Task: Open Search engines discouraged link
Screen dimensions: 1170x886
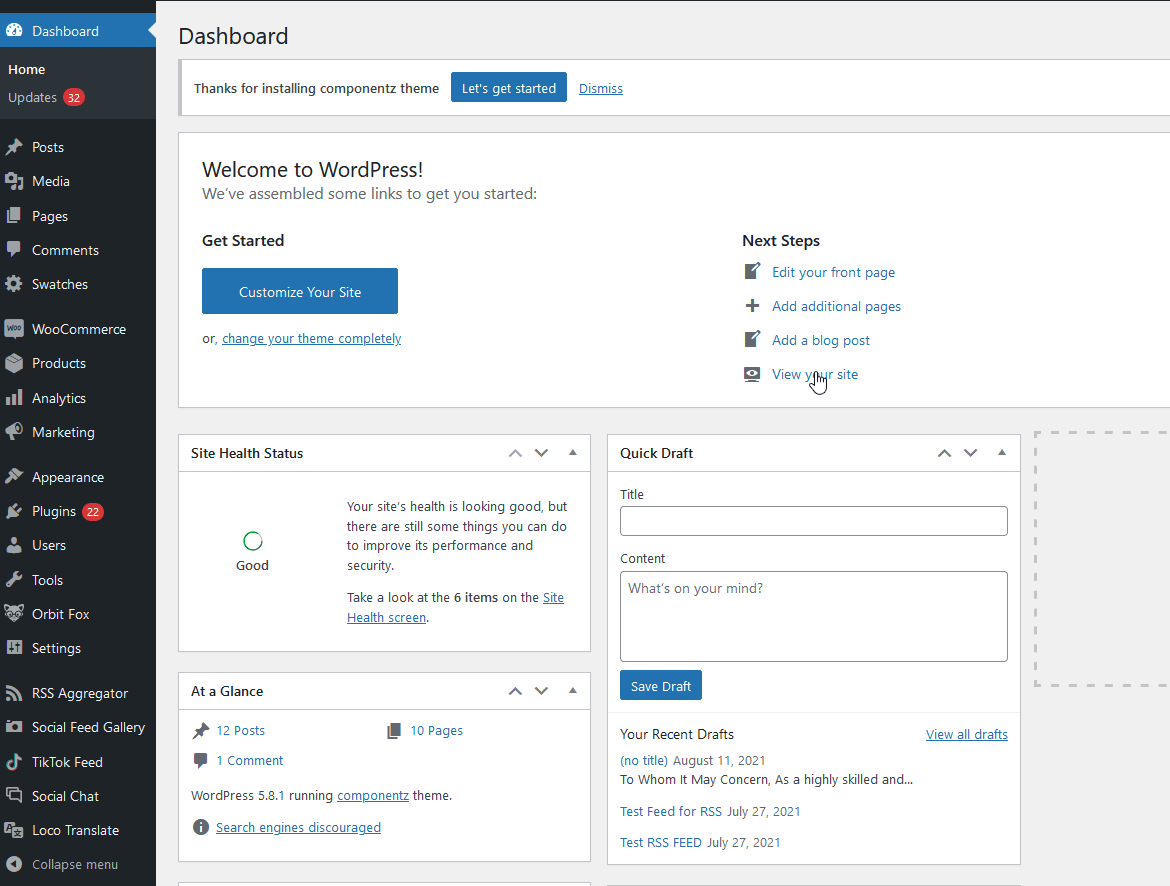Action: (298, 827)
